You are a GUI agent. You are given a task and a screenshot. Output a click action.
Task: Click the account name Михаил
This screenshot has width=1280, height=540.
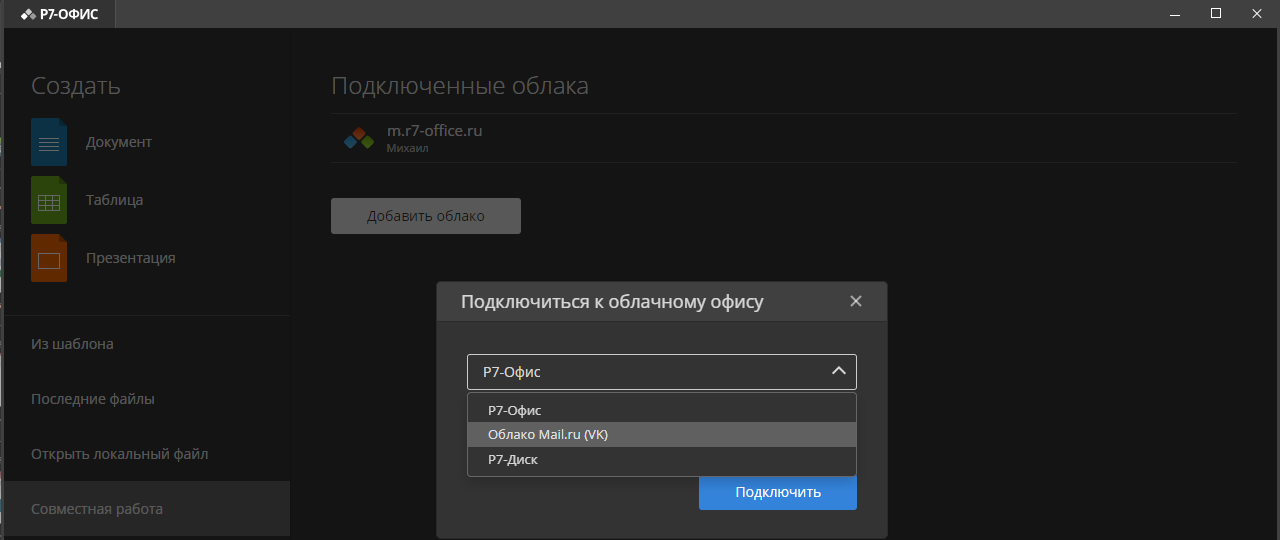(x=408, y=148)
